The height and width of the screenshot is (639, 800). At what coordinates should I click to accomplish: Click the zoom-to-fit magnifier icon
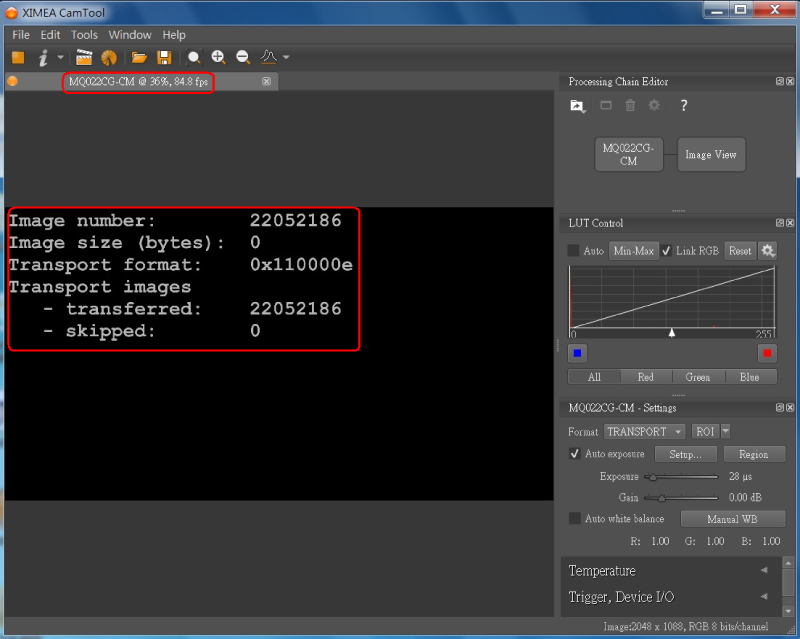pos(193,57)
